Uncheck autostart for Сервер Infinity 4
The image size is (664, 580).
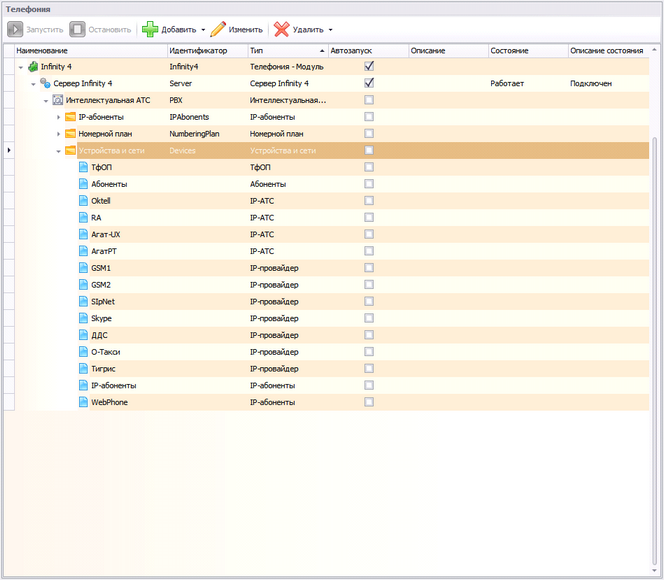click(369, 83)
